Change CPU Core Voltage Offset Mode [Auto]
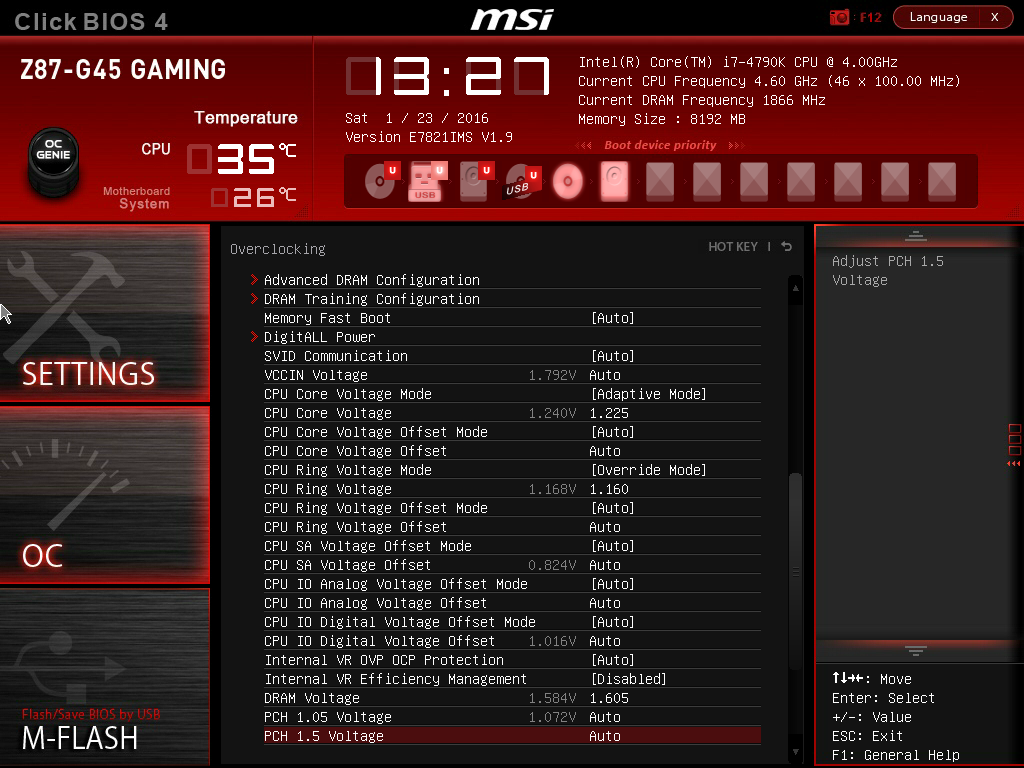1024x768 pixels. [x=613, y=432]
